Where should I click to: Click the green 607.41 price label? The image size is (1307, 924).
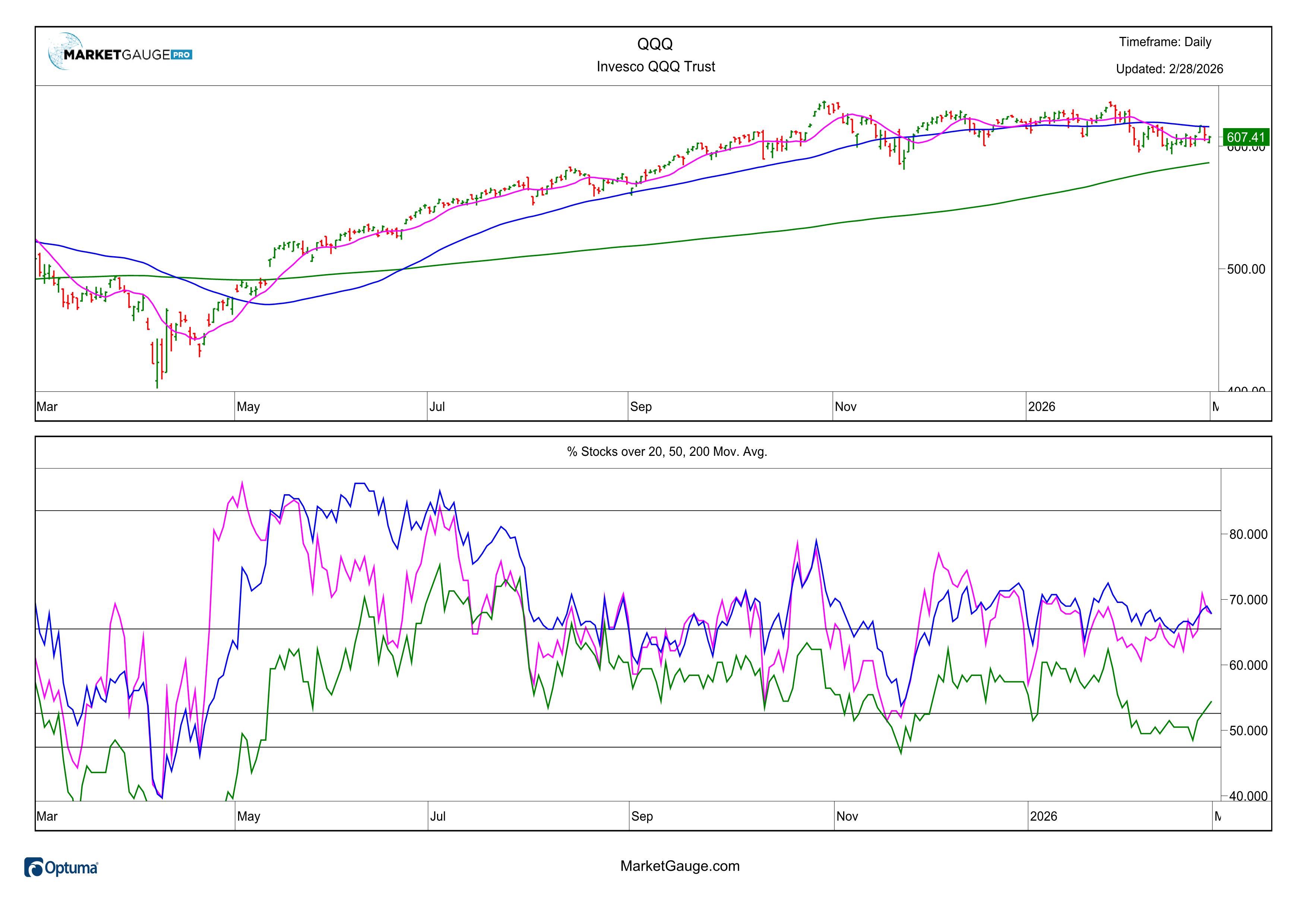[1246, 137]
